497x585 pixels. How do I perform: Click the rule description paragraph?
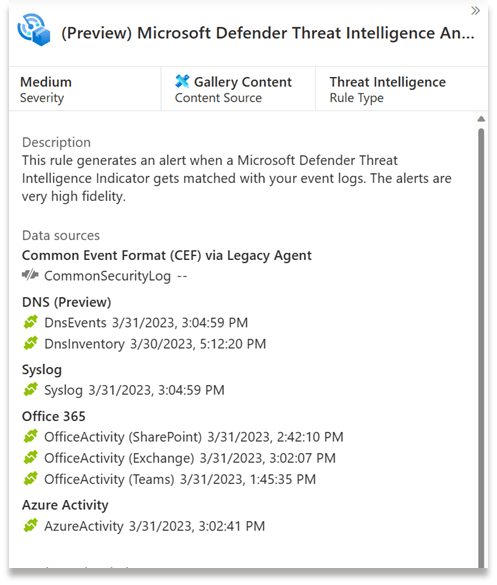[237, 178]
